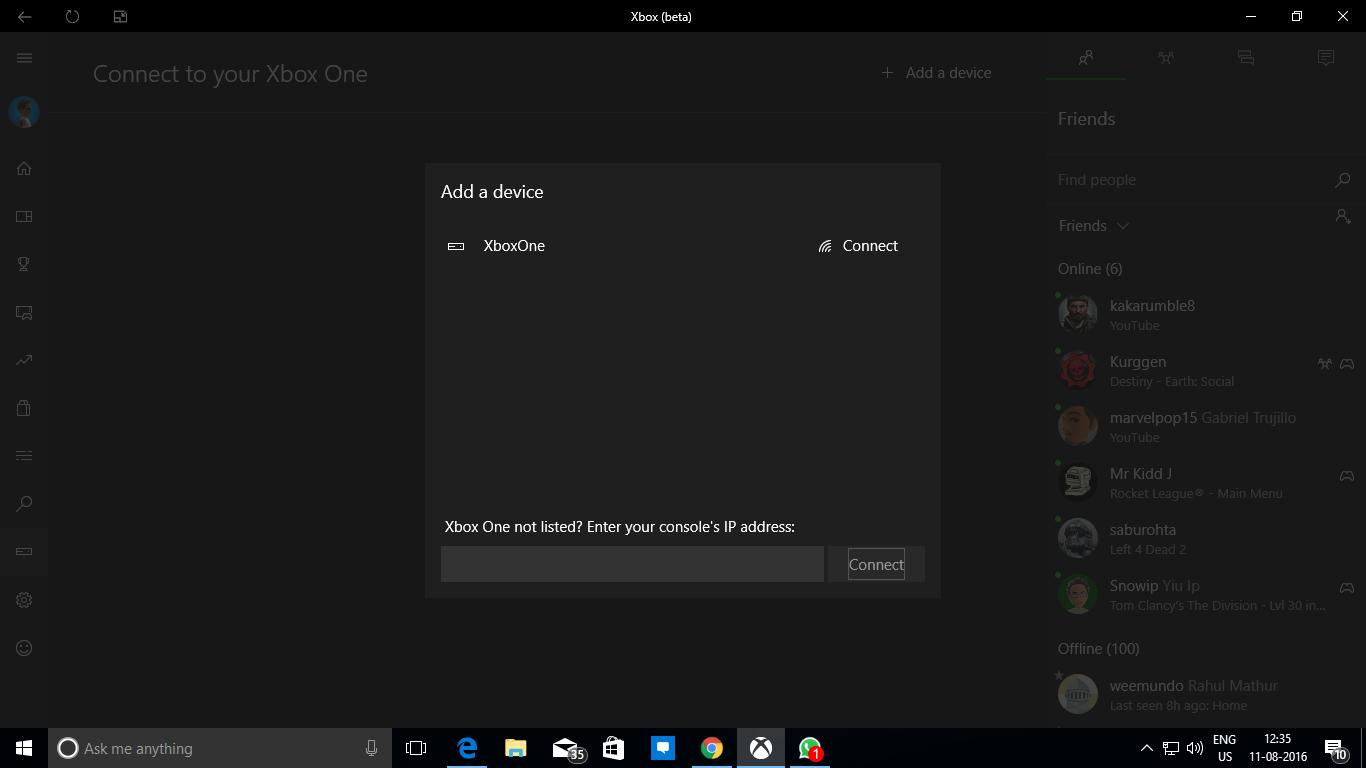Open Task View on taskbar
The width and height of the screenshot is (1366, 768).
[x=416, y=748]
